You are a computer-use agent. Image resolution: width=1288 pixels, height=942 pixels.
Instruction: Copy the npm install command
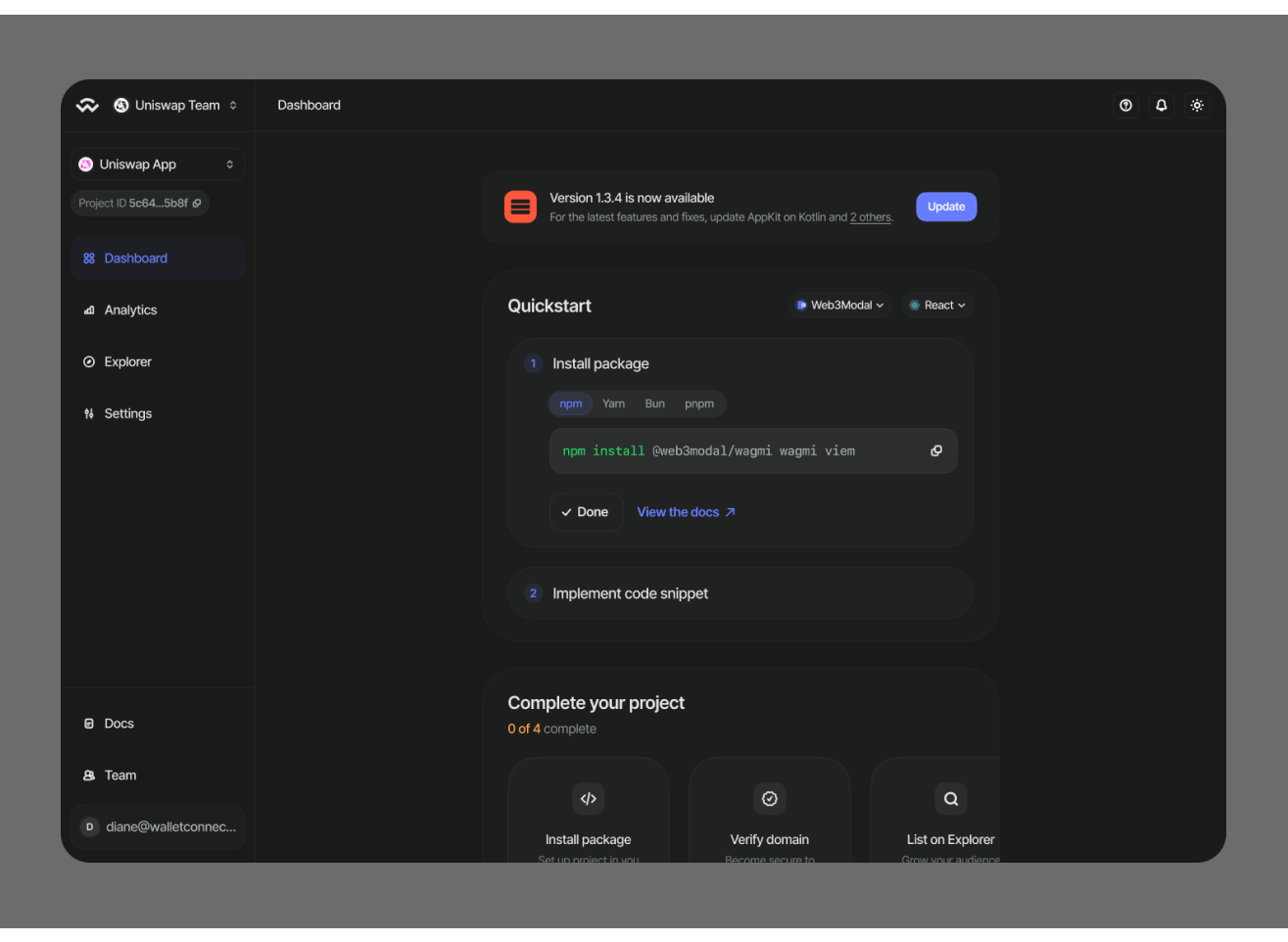pos(935,451)
